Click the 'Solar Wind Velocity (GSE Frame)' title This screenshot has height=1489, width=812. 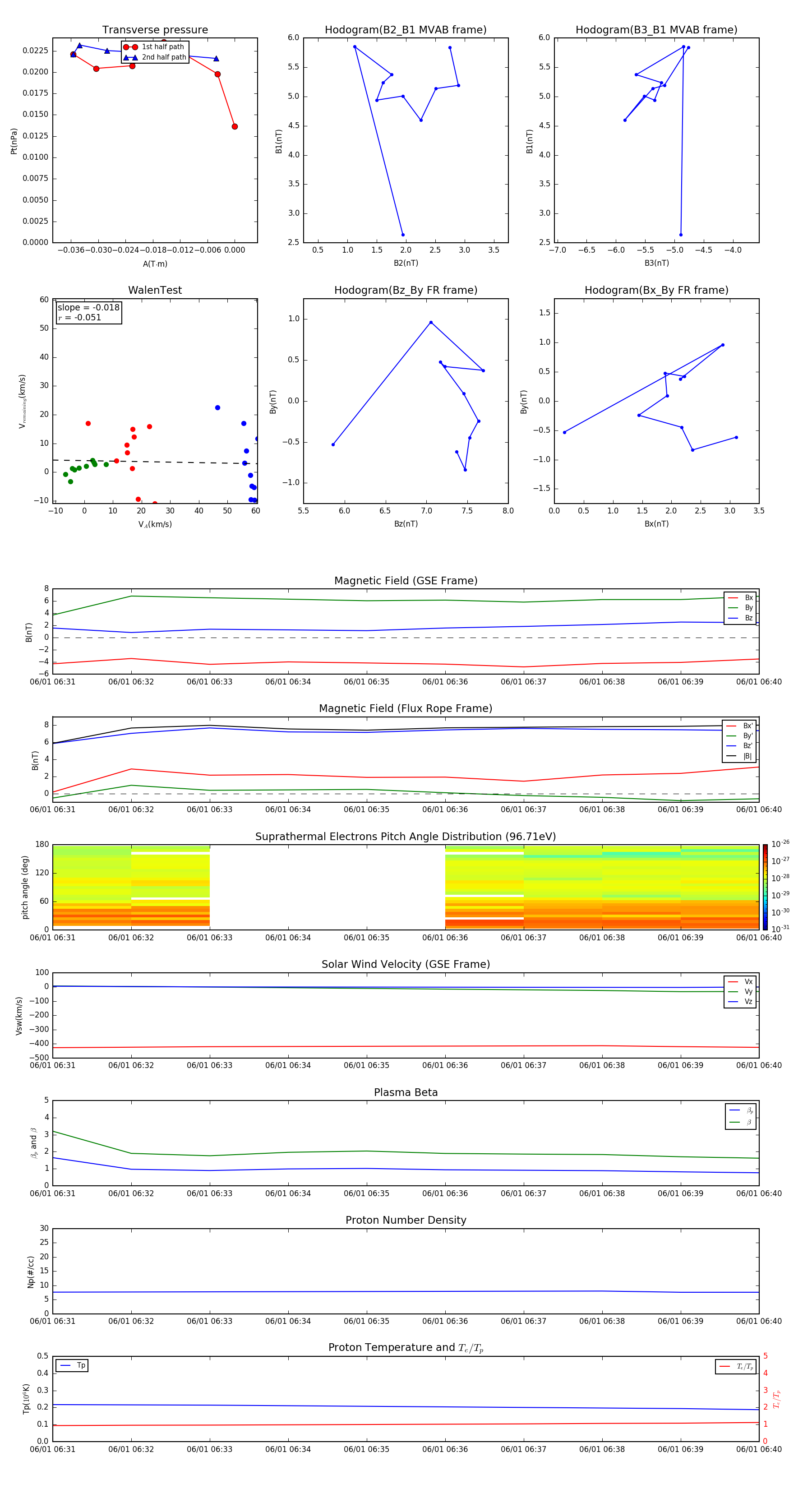(406, 964)
